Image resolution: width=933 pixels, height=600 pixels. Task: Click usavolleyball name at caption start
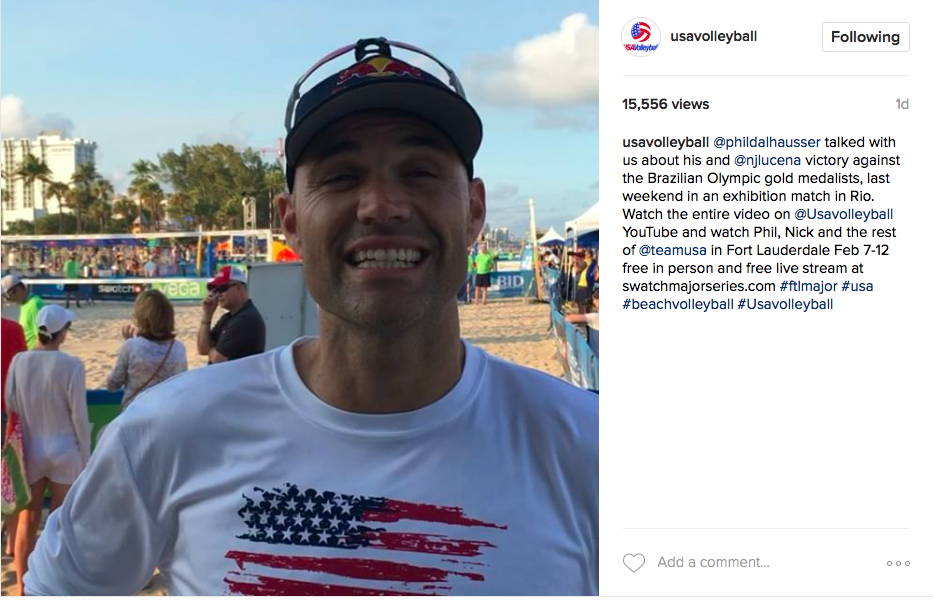coord(665,142)
